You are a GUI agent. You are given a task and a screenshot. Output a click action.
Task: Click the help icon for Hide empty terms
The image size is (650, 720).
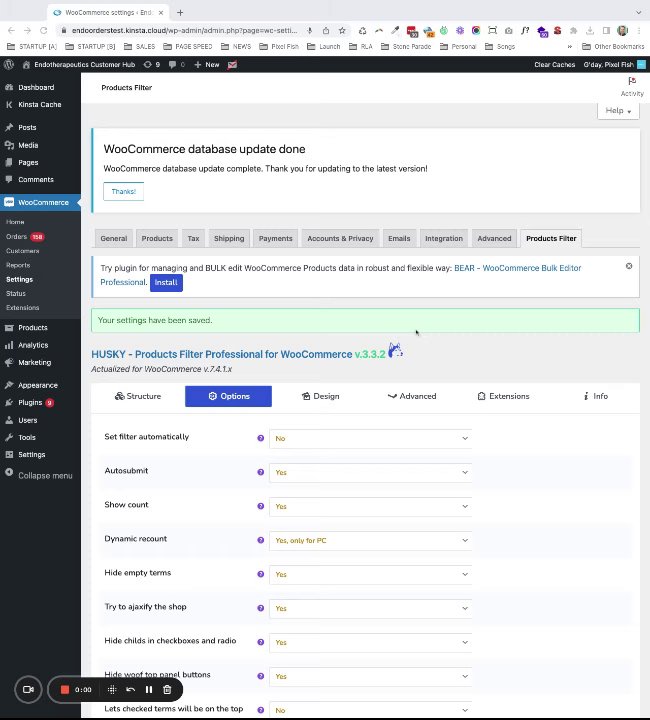[x=261, y=574]
